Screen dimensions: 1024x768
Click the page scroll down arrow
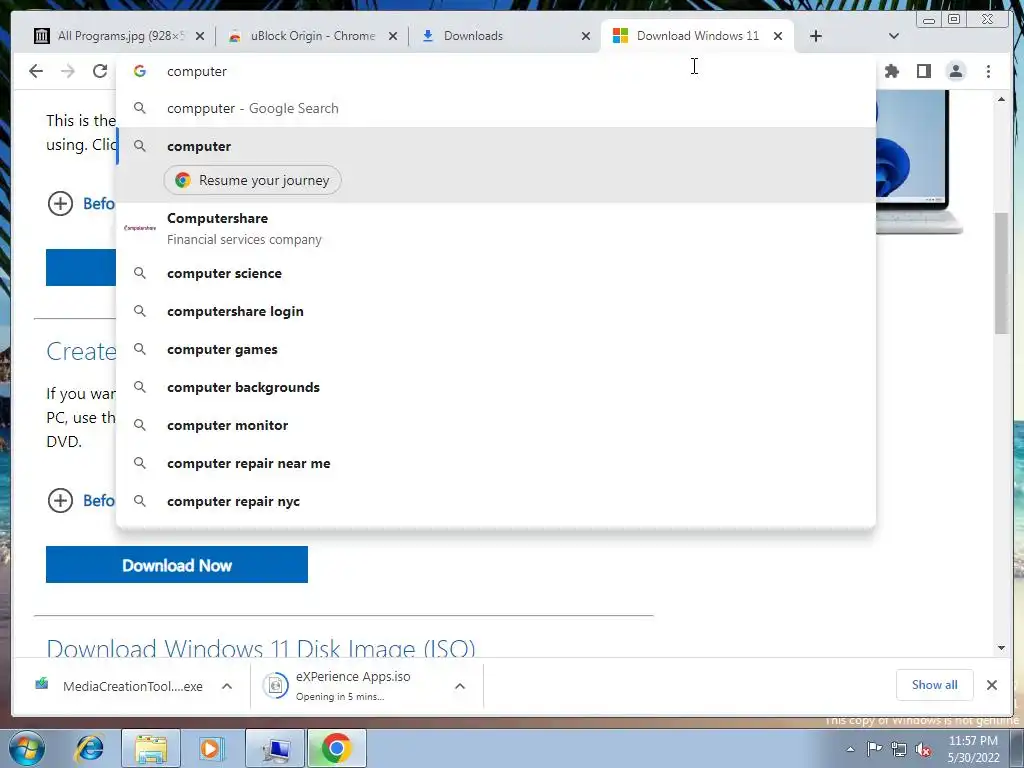tap(1001, 648)
